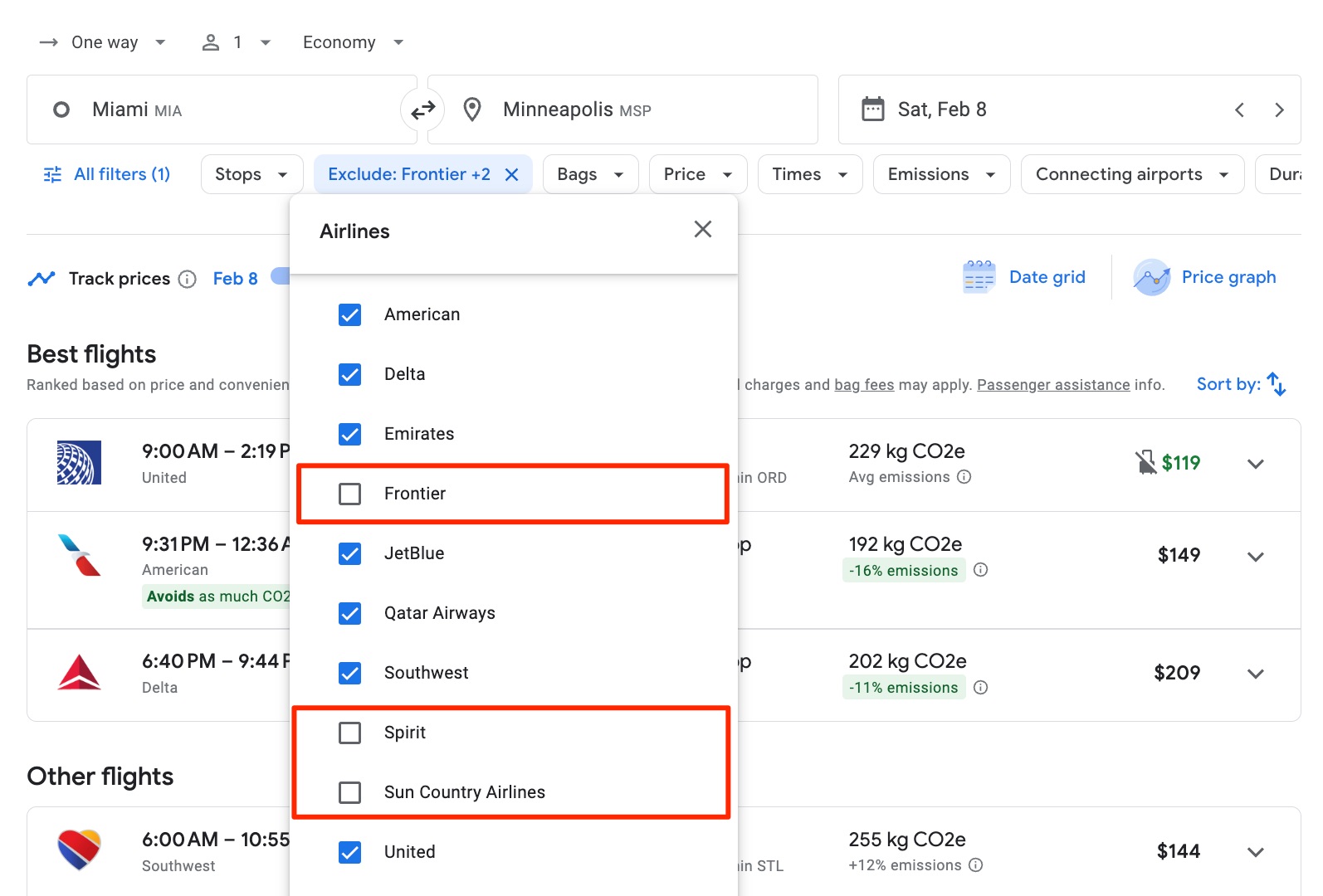Click the passenger count person icon
1323x896 pixels.
211,42
